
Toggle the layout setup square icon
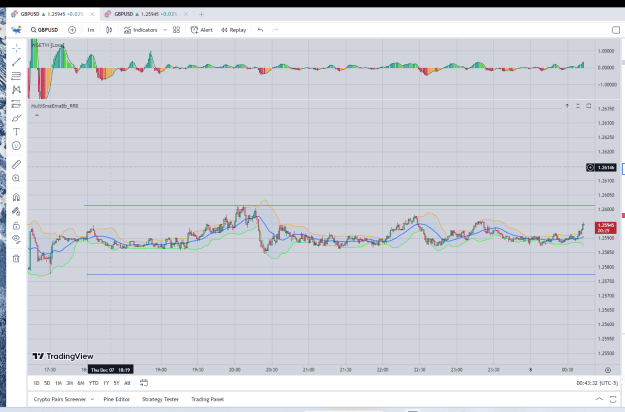616,30
